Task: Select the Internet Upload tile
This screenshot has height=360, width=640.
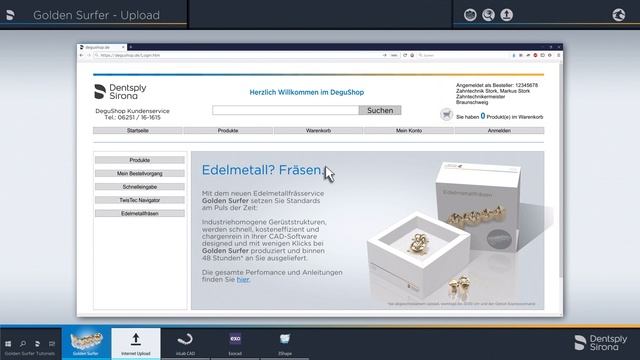Action: [x=136, y=344]
